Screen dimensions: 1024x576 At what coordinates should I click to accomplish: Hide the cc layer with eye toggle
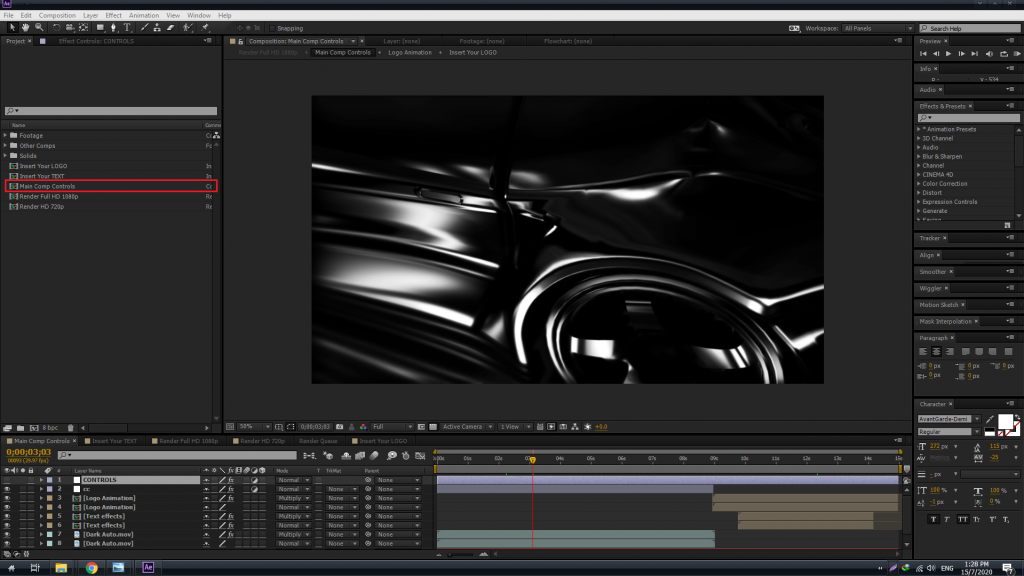7,489
